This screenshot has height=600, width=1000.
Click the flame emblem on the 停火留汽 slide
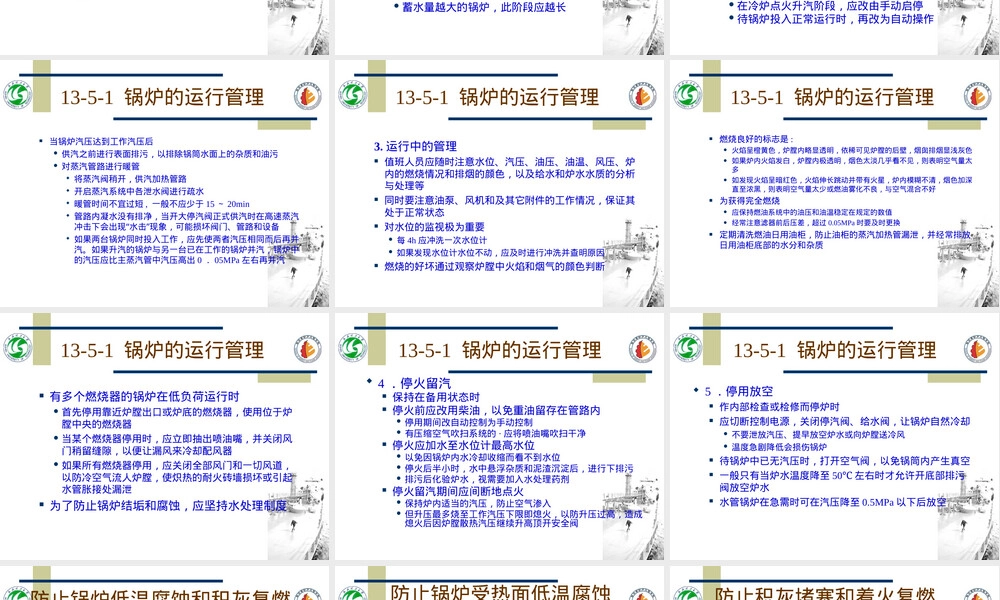(642, 349)
